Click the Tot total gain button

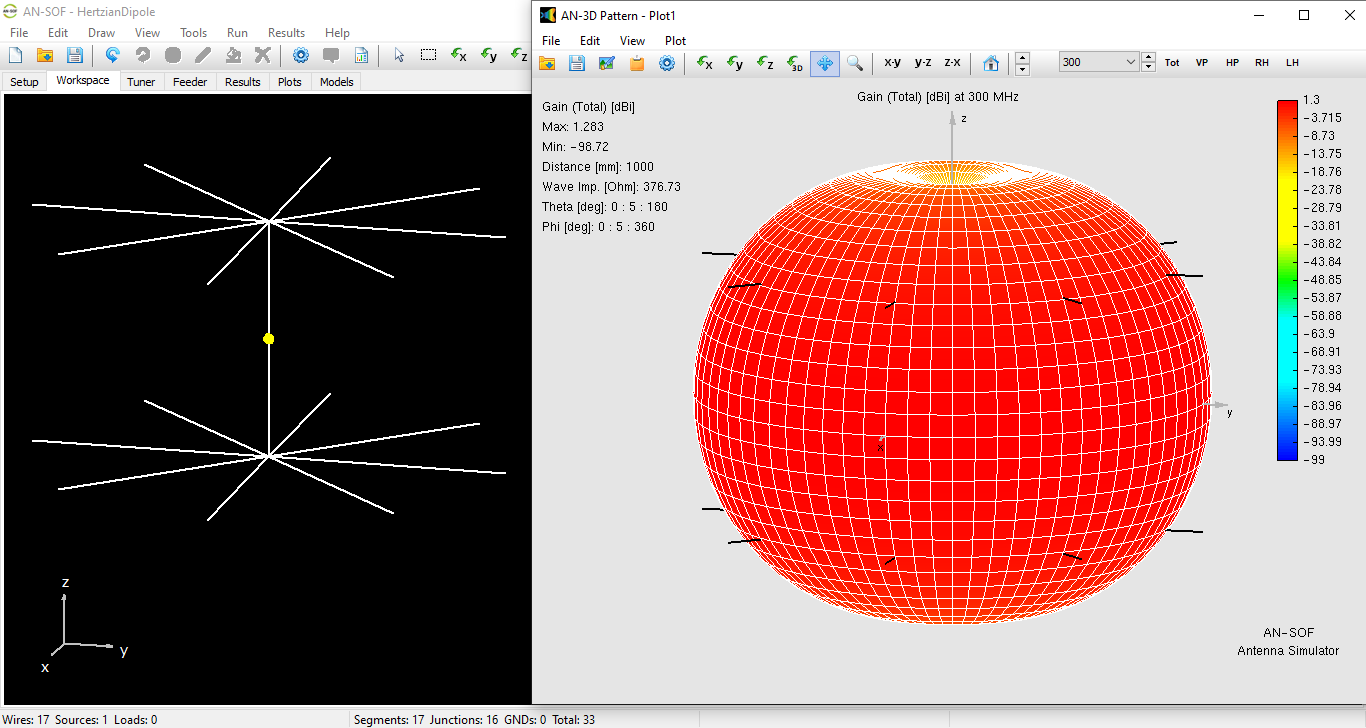(1172, 62)
